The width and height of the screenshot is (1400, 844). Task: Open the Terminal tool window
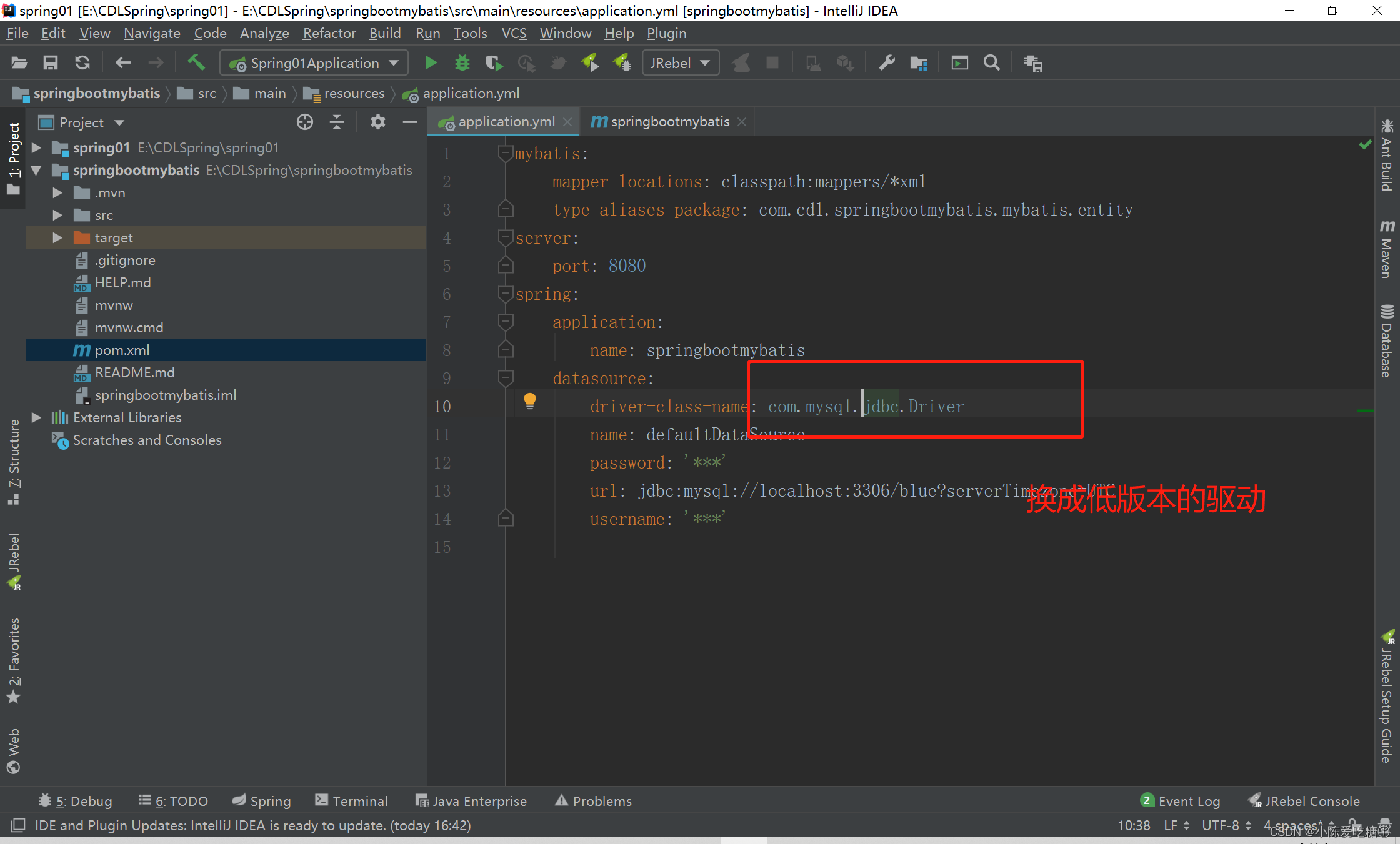(352, 801)
